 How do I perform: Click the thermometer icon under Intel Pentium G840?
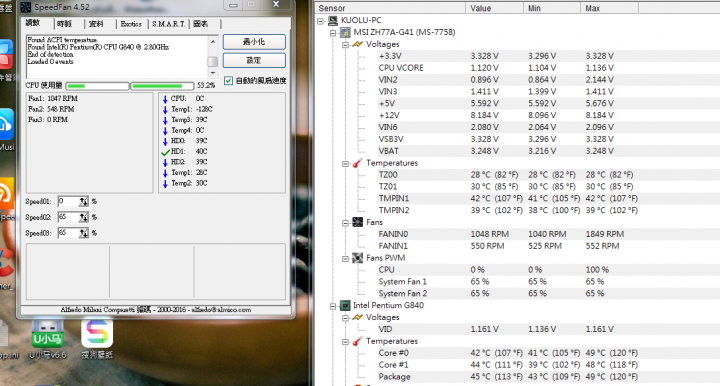357,341
